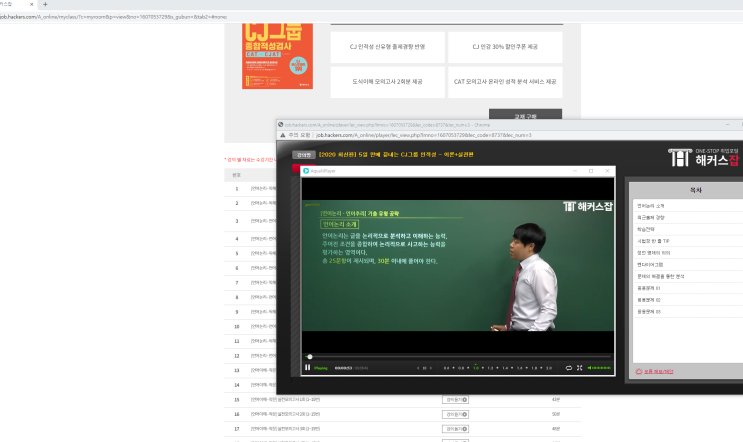Screen dimensions: 743x442
Task: Click the yellow lecture title text
Action: tap(396, 154)
